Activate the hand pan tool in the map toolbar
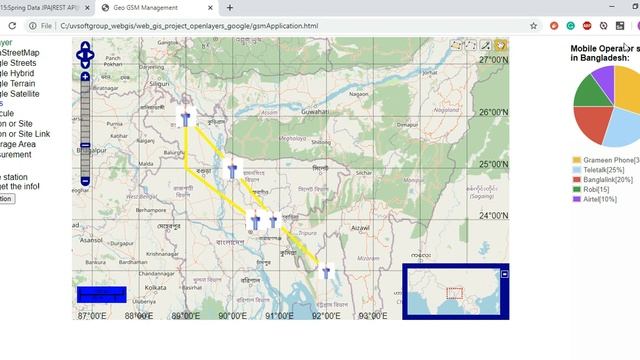 500,45
